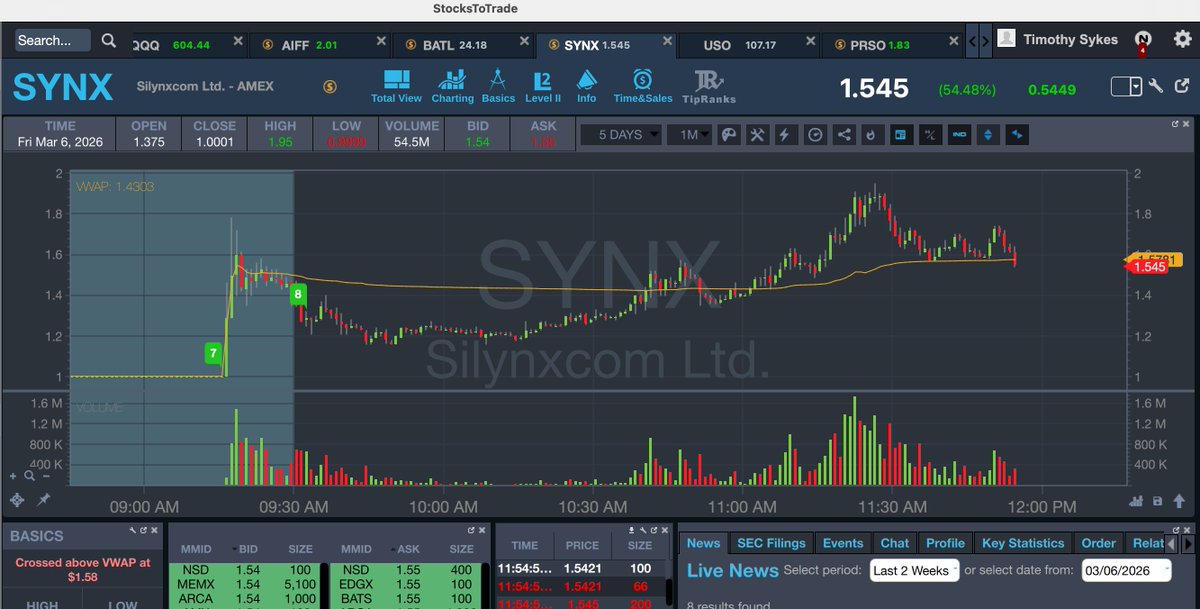Viewport: 1200px width, 609px height.
Task: Click the search magnifier icon
Action: 109,41
